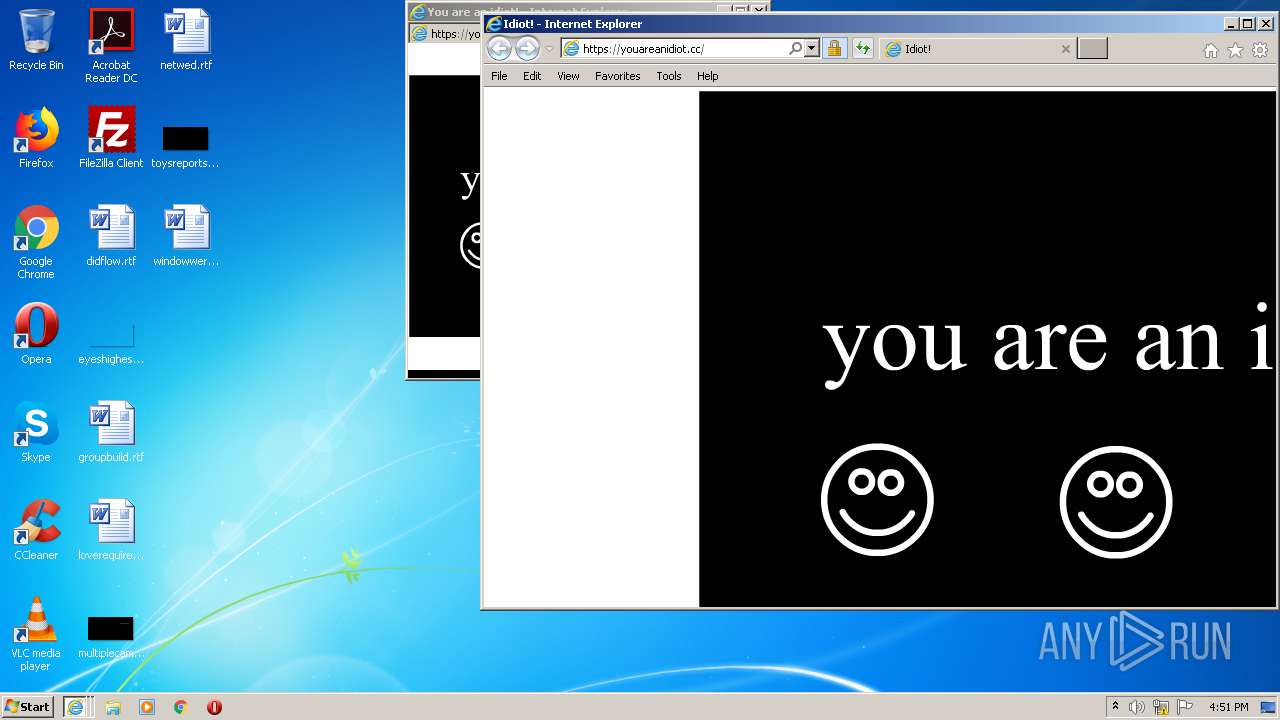Open the Tools gear icon
The height and width of the screenshot is (720, 1280).
[x=1259, y=50]
